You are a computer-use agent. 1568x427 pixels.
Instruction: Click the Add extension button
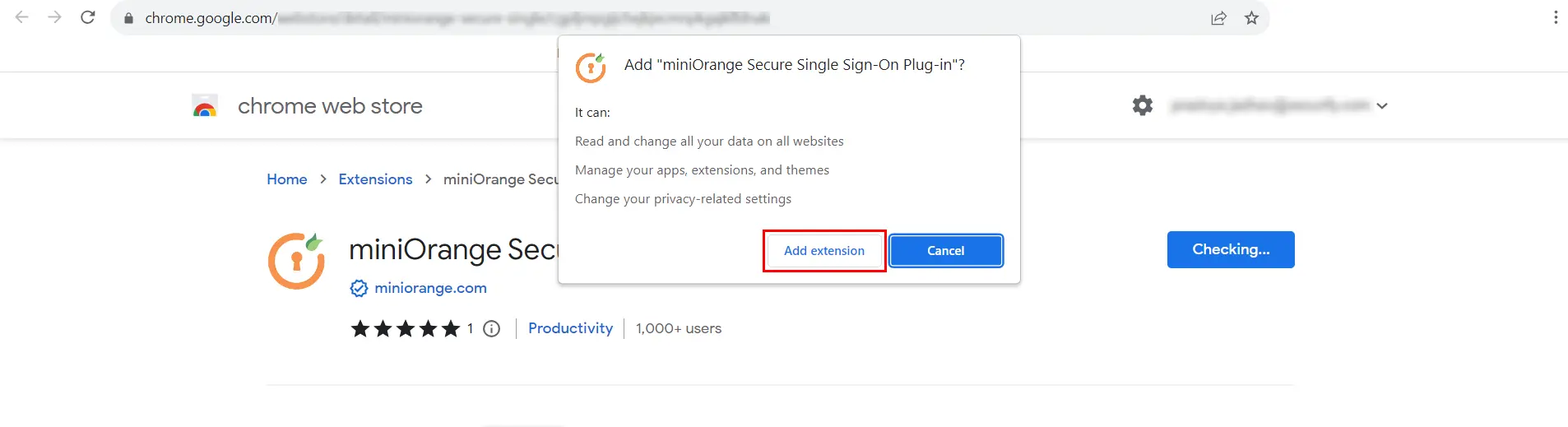tap(824, 251)
